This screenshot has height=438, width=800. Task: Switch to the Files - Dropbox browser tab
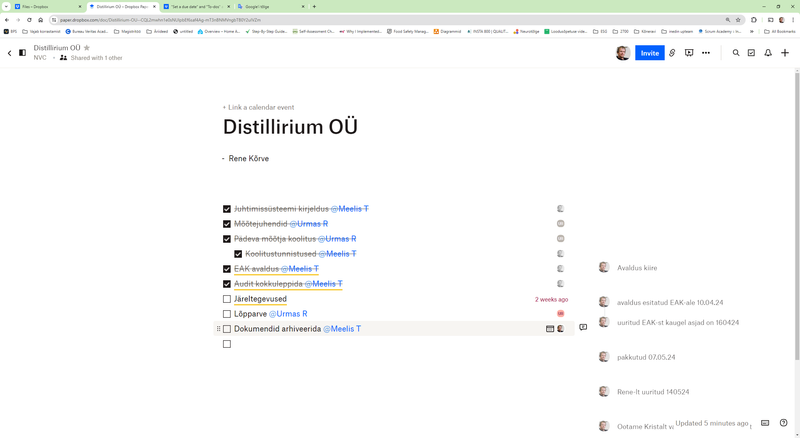pos(40,6)
